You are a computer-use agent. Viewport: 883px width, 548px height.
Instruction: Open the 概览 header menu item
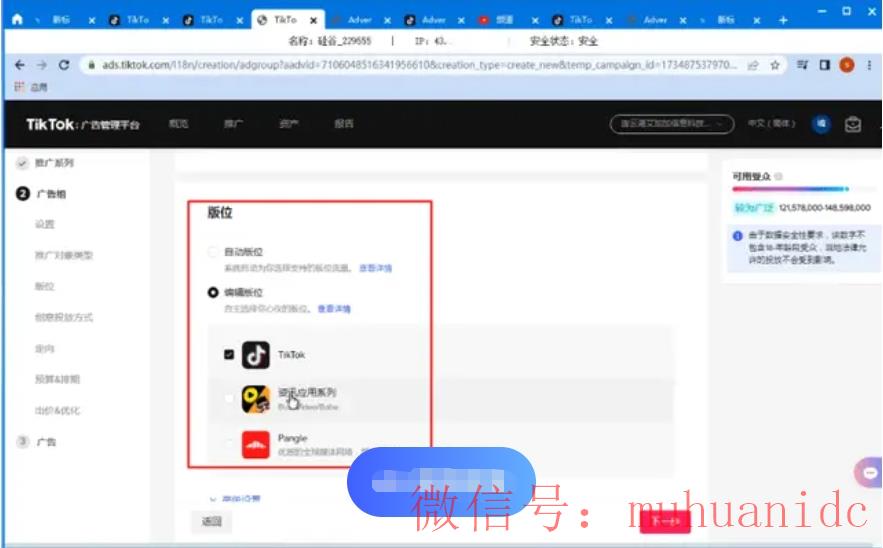tap(179, 124)
